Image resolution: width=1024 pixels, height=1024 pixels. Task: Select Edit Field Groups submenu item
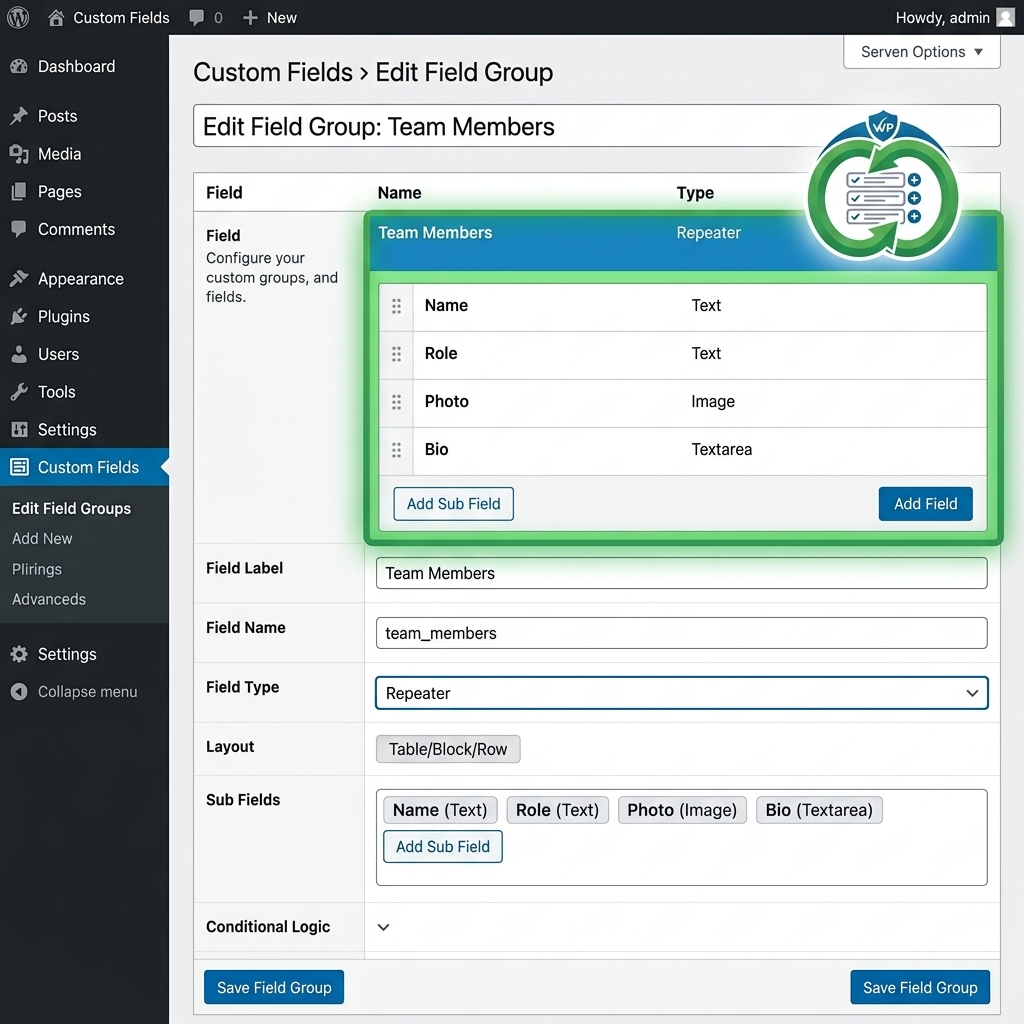point(71,508)
